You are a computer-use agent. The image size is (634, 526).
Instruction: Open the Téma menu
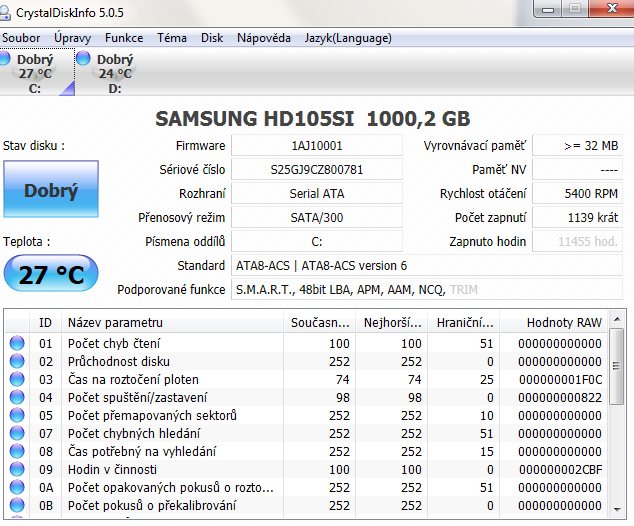click(x=172, y=38)
